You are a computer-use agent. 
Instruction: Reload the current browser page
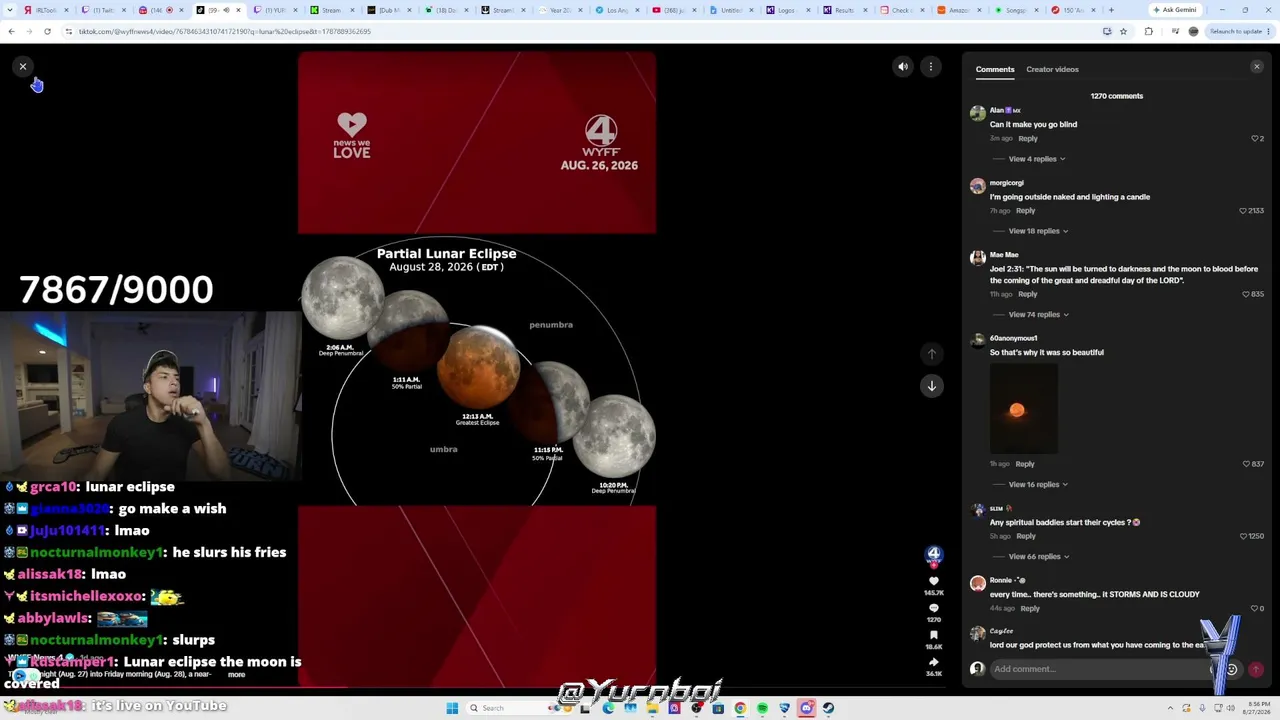click(x=47, y=31)
